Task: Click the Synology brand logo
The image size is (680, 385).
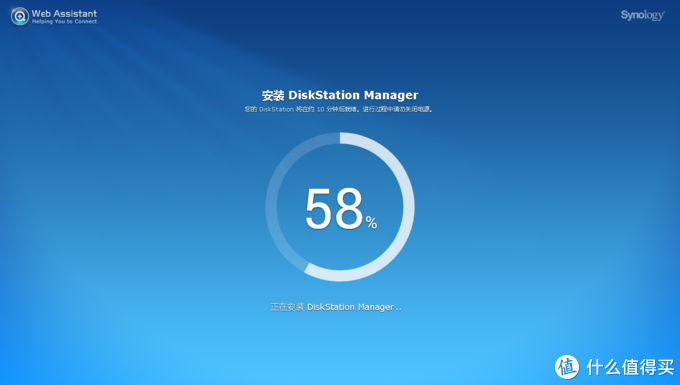Action: 642,15
